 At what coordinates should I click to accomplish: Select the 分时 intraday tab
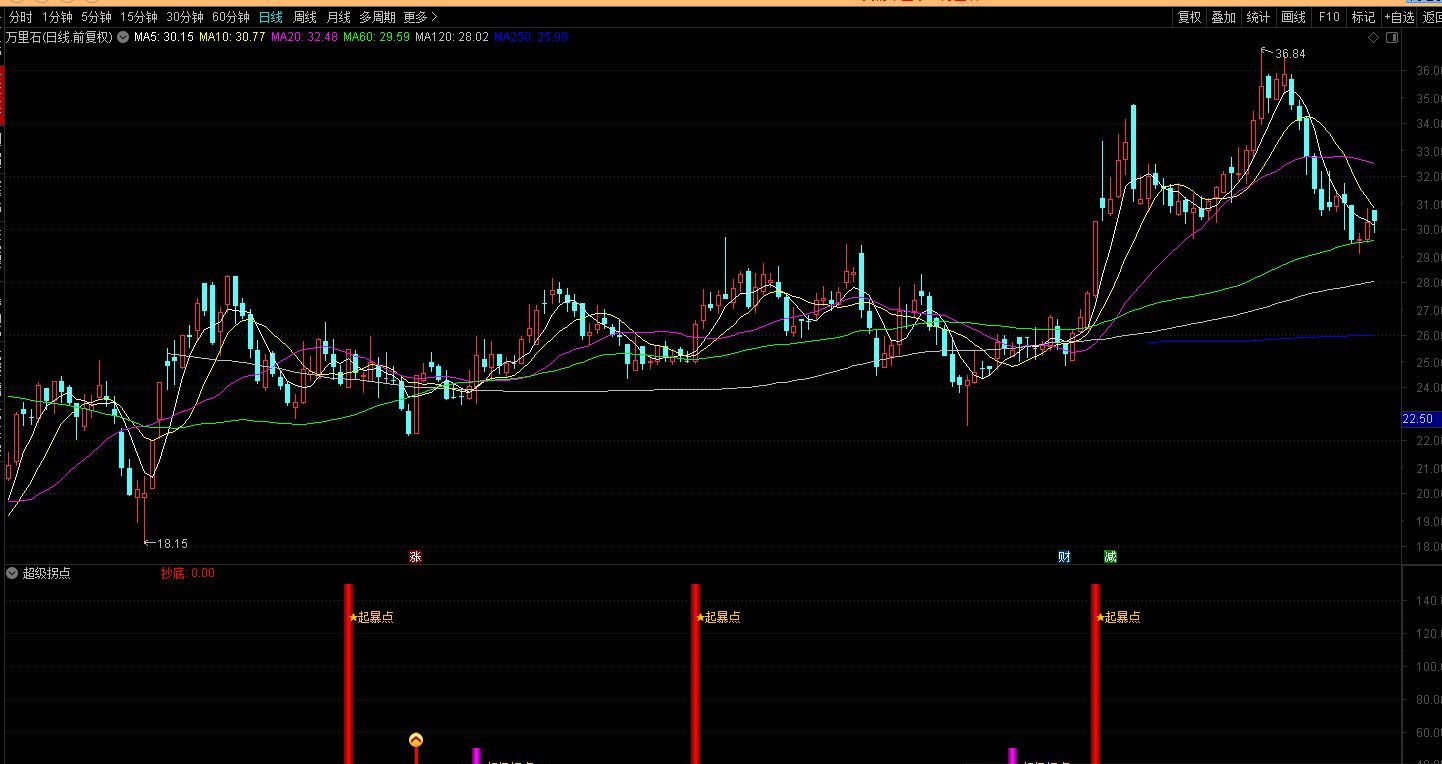point(20,17)
